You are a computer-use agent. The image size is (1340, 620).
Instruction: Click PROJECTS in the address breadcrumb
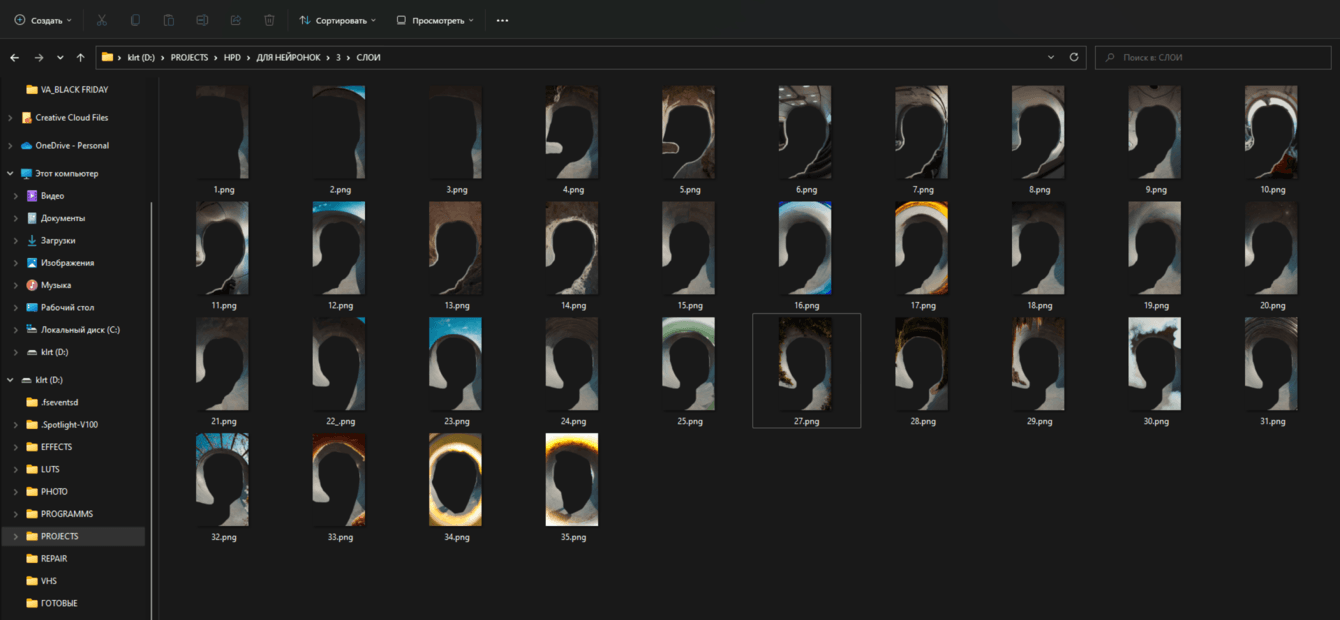pyautogui.click(x=189, y=58)
